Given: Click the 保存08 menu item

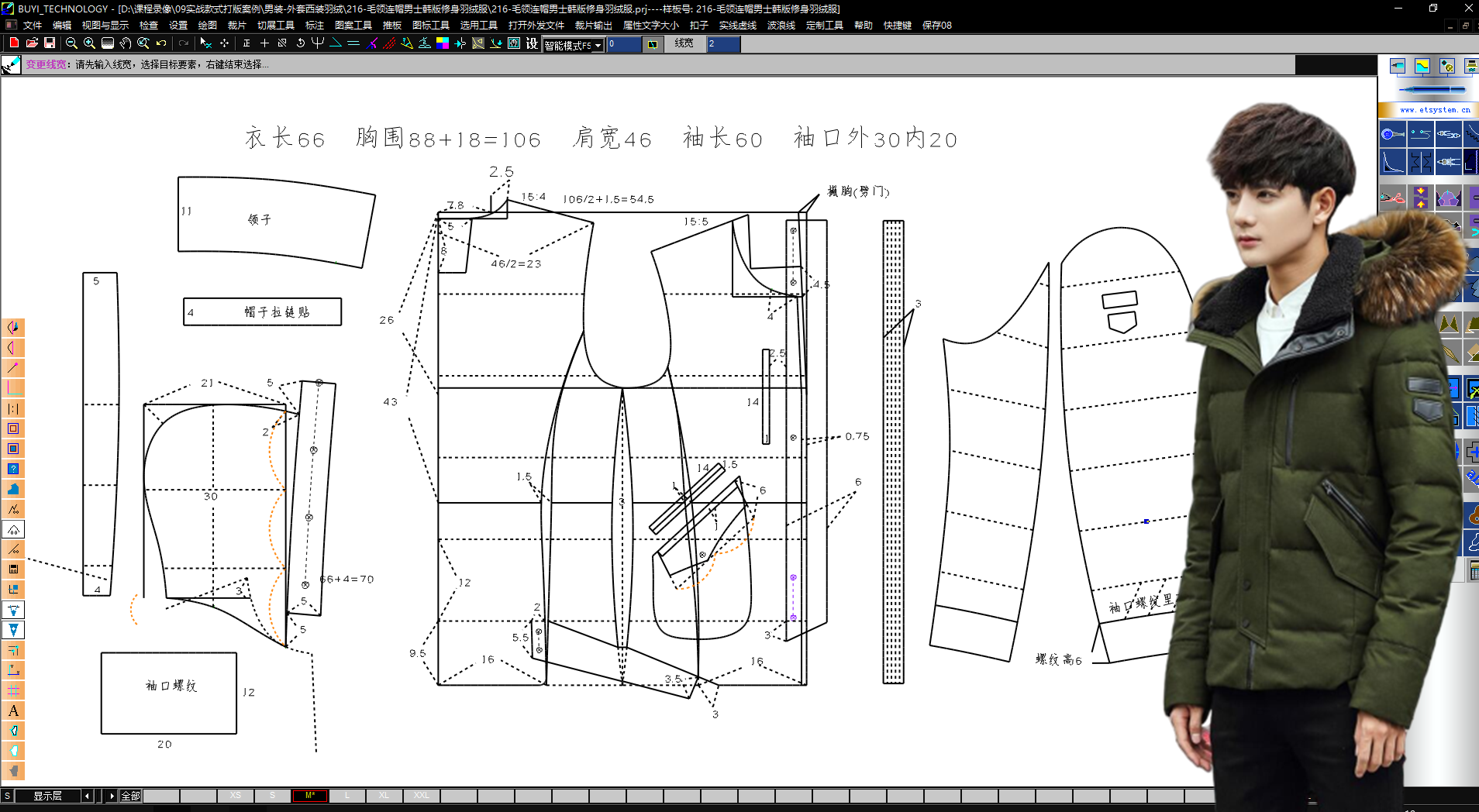Looking at the screenshot, I should 937,26.
